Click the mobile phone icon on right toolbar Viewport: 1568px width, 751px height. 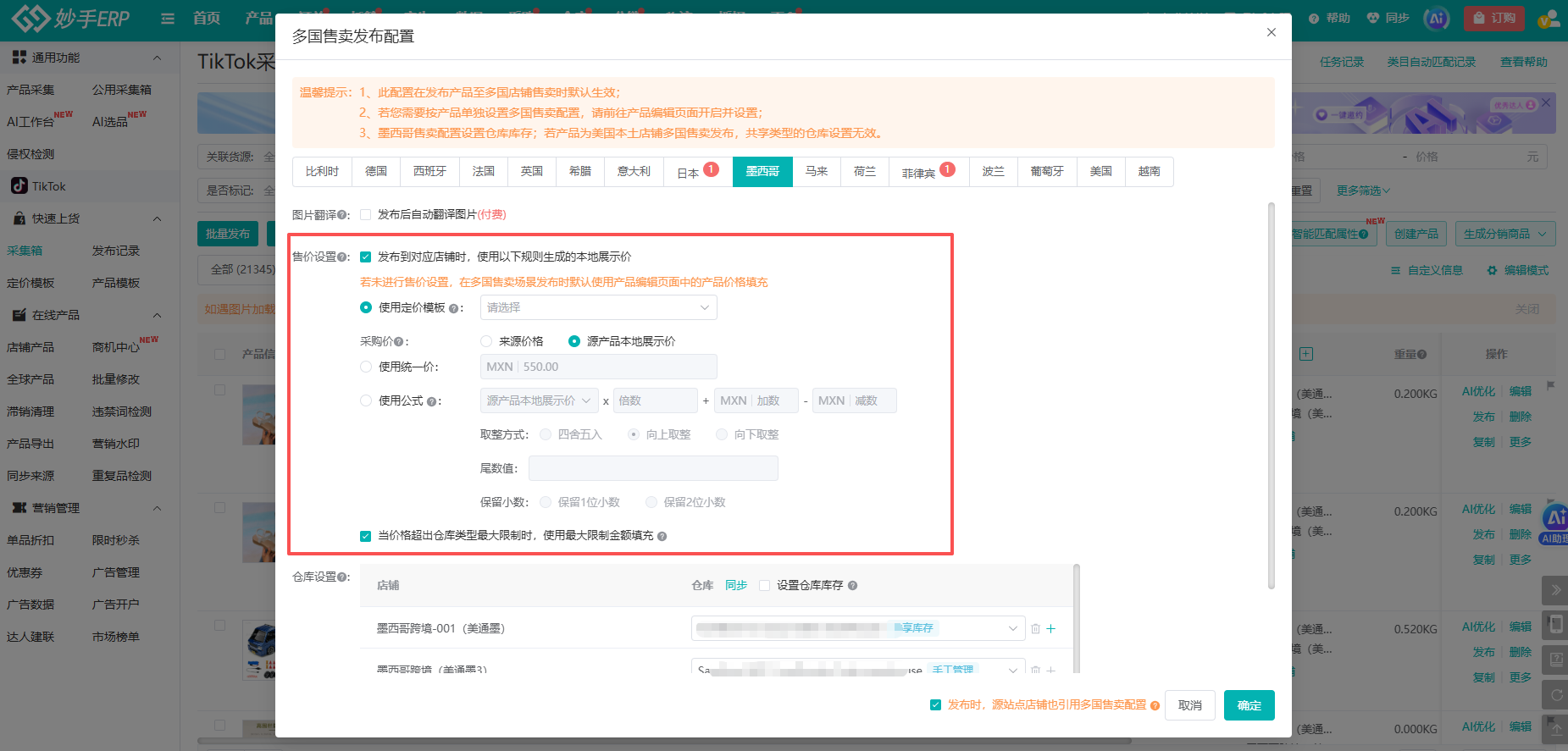pos(1556,625)
